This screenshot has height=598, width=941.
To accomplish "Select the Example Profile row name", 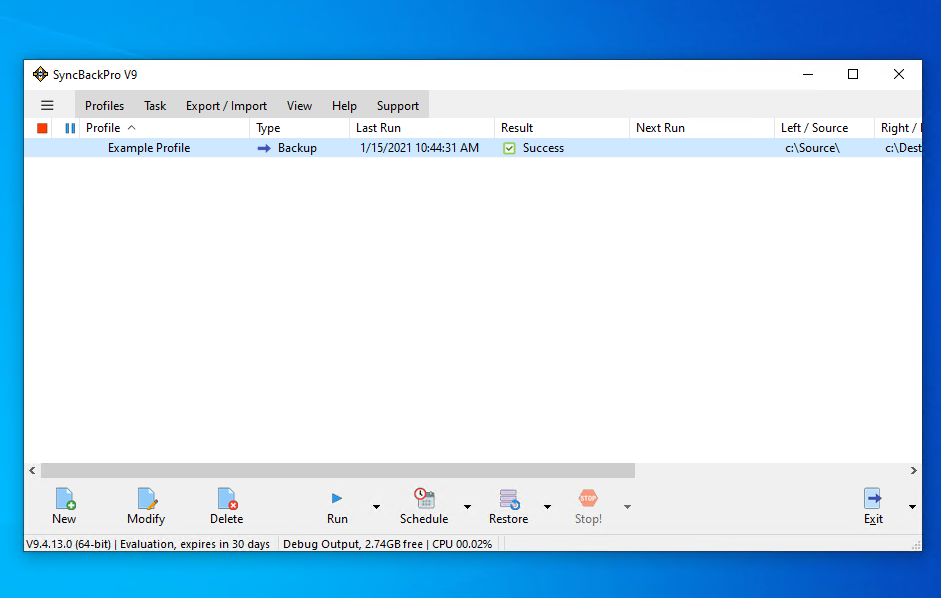I will [x=149, y=148].
